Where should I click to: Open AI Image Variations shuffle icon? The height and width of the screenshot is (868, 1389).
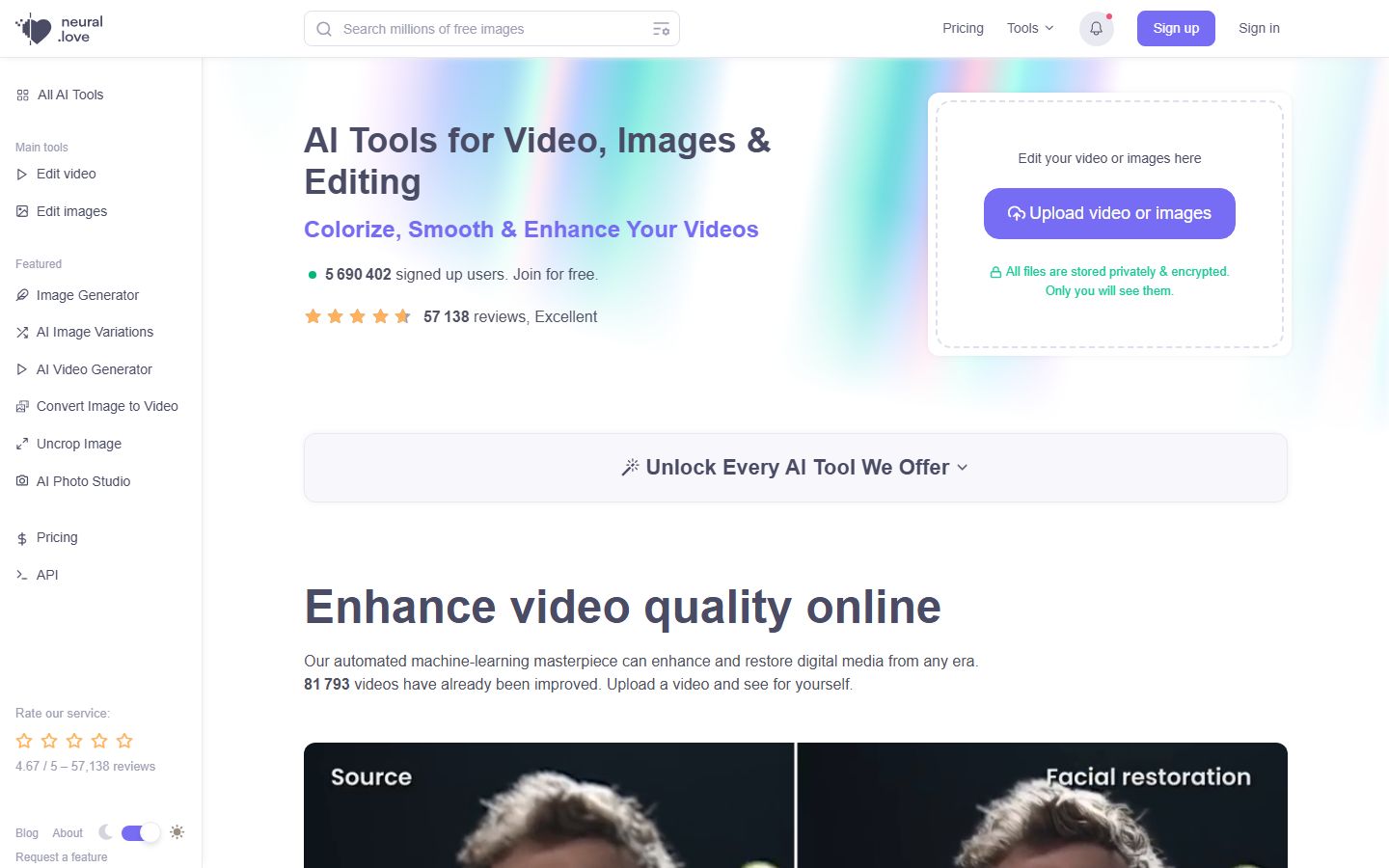[22, 332]
